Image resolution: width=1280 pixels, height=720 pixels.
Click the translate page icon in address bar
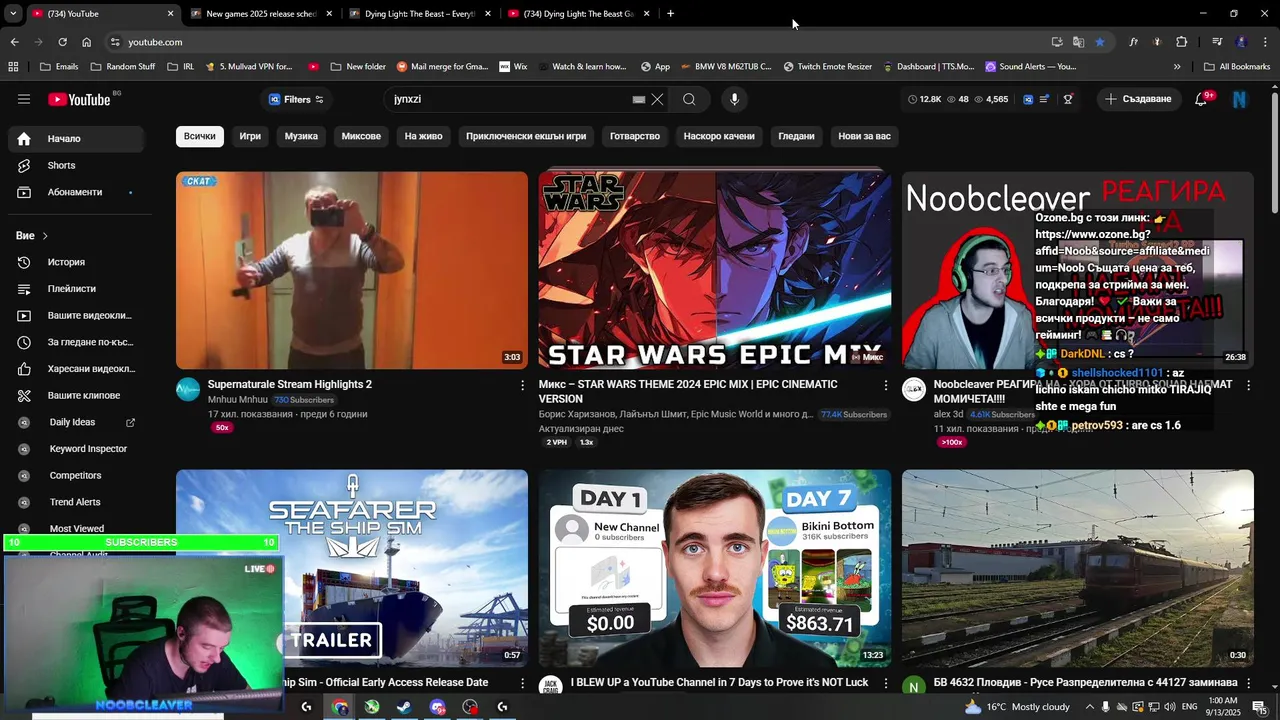coord(1078,42)
